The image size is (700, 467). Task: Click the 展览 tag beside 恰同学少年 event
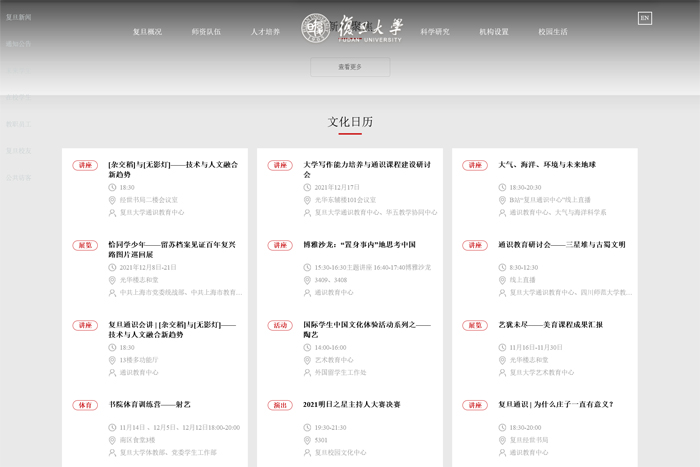(x=85, y=245)
